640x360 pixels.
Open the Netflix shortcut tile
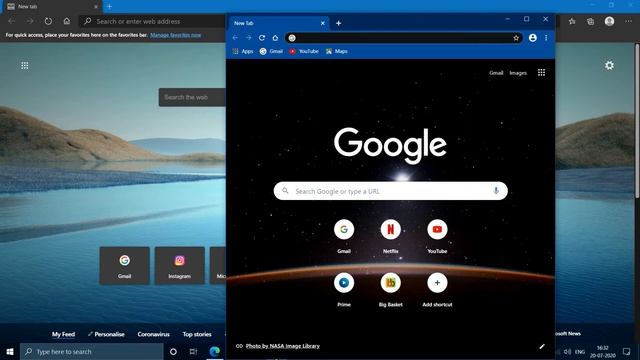[391, 236]
